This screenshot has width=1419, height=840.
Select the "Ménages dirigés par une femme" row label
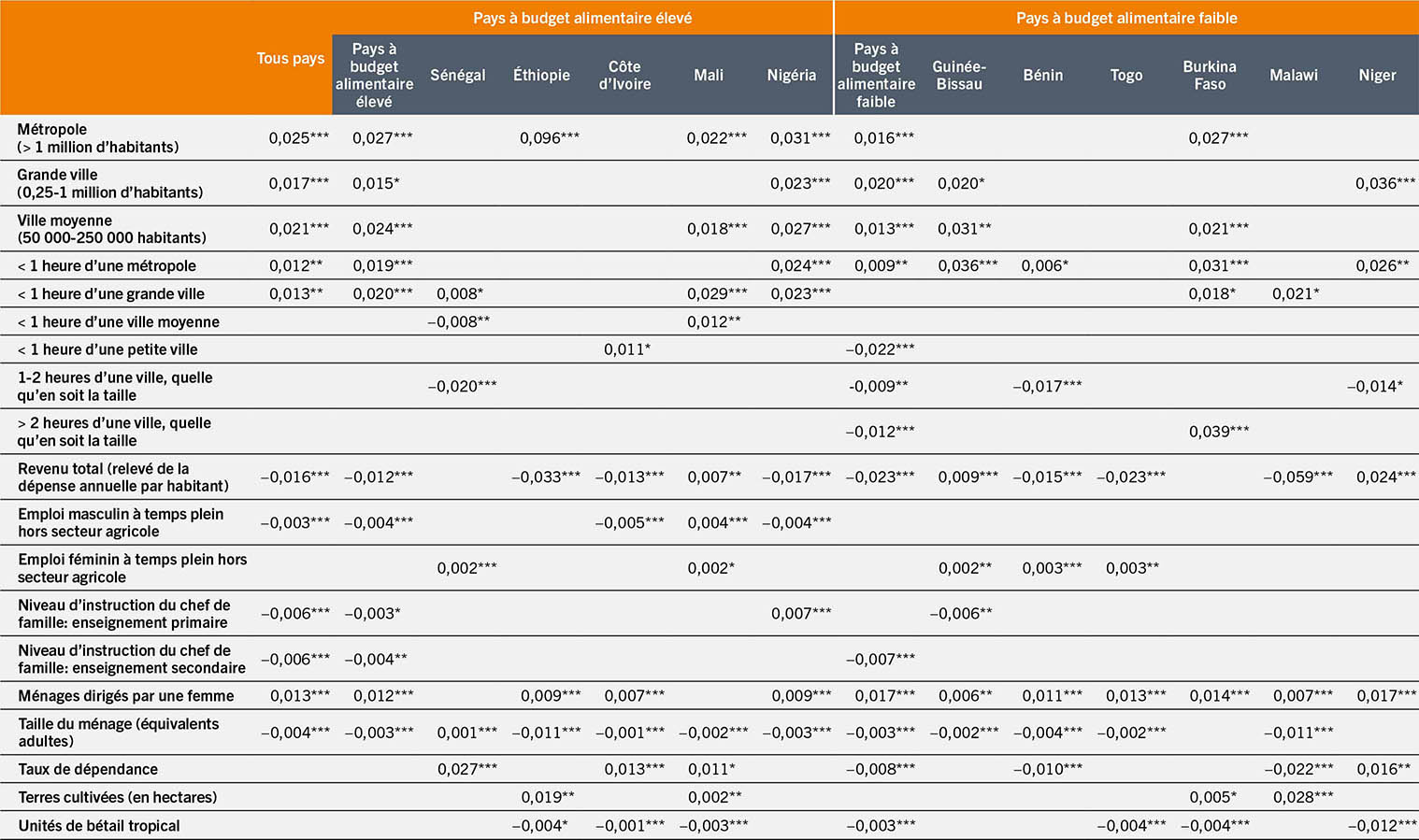[125, 695]
